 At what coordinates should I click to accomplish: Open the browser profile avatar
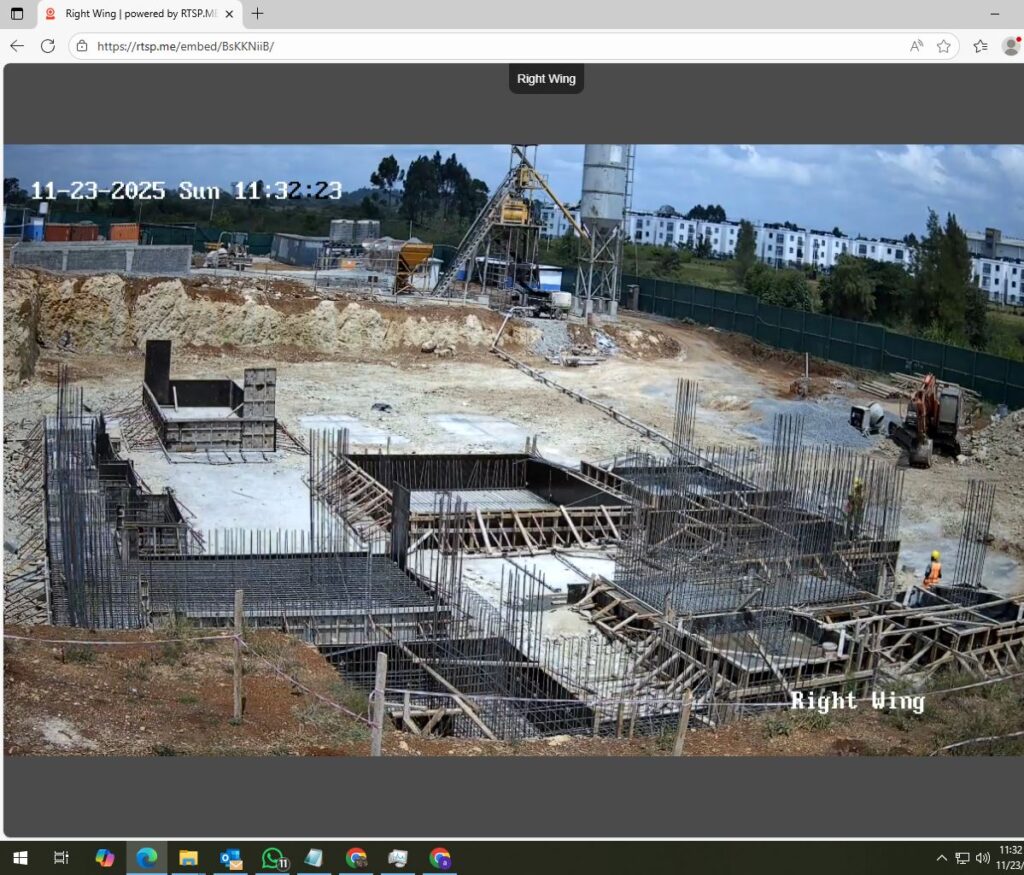point(1010,46)
